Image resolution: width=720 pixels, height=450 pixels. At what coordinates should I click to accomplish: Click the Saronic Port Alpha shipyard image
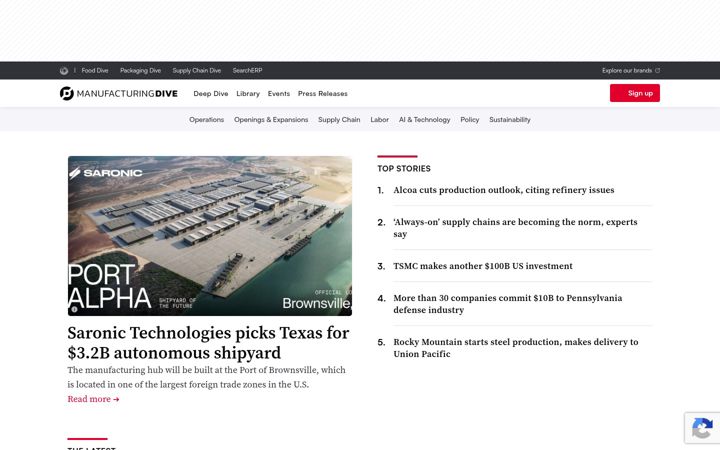point(210,236)
